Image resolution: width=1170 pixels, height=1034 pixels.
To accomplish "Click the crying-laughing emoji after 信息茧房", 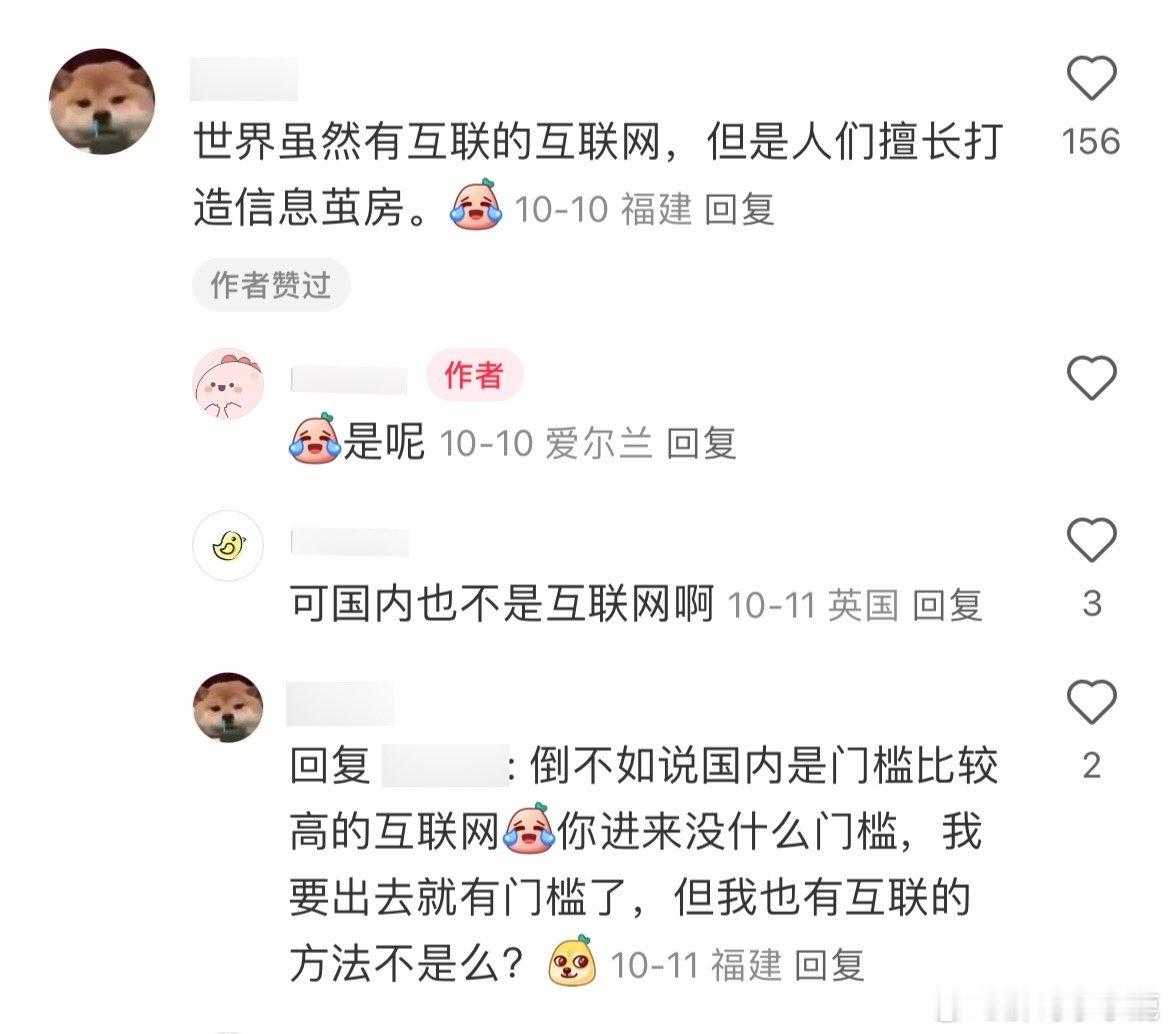I will click(x=475, y=205).
